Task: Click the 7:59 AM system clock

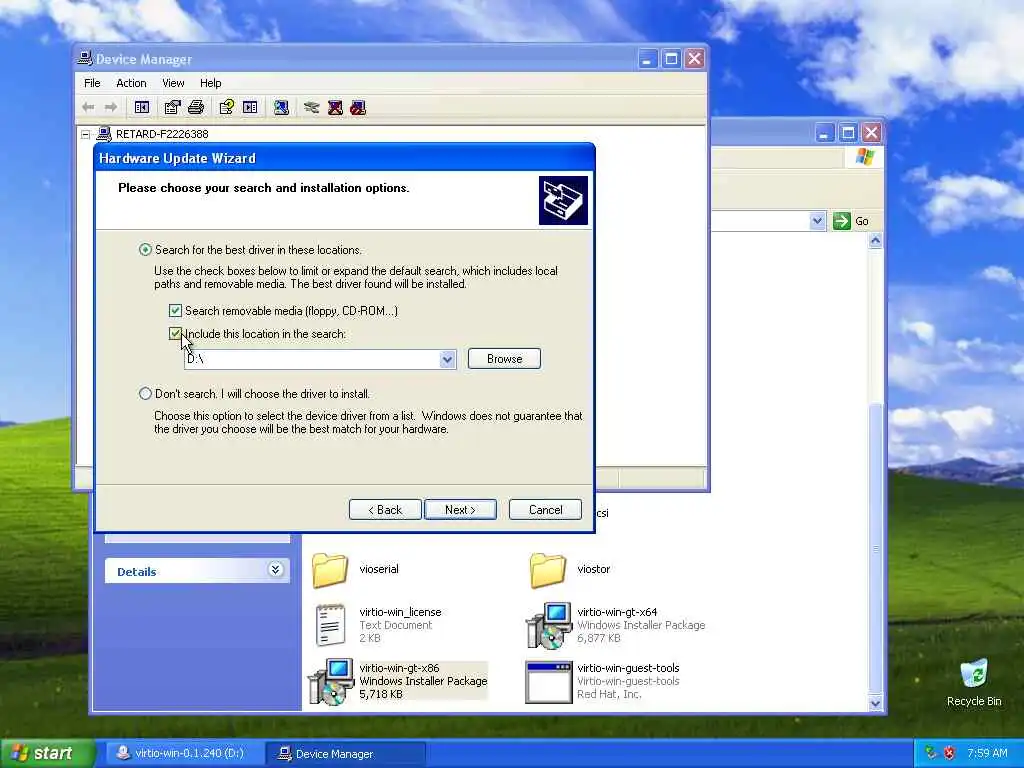Action: [987, 753]
